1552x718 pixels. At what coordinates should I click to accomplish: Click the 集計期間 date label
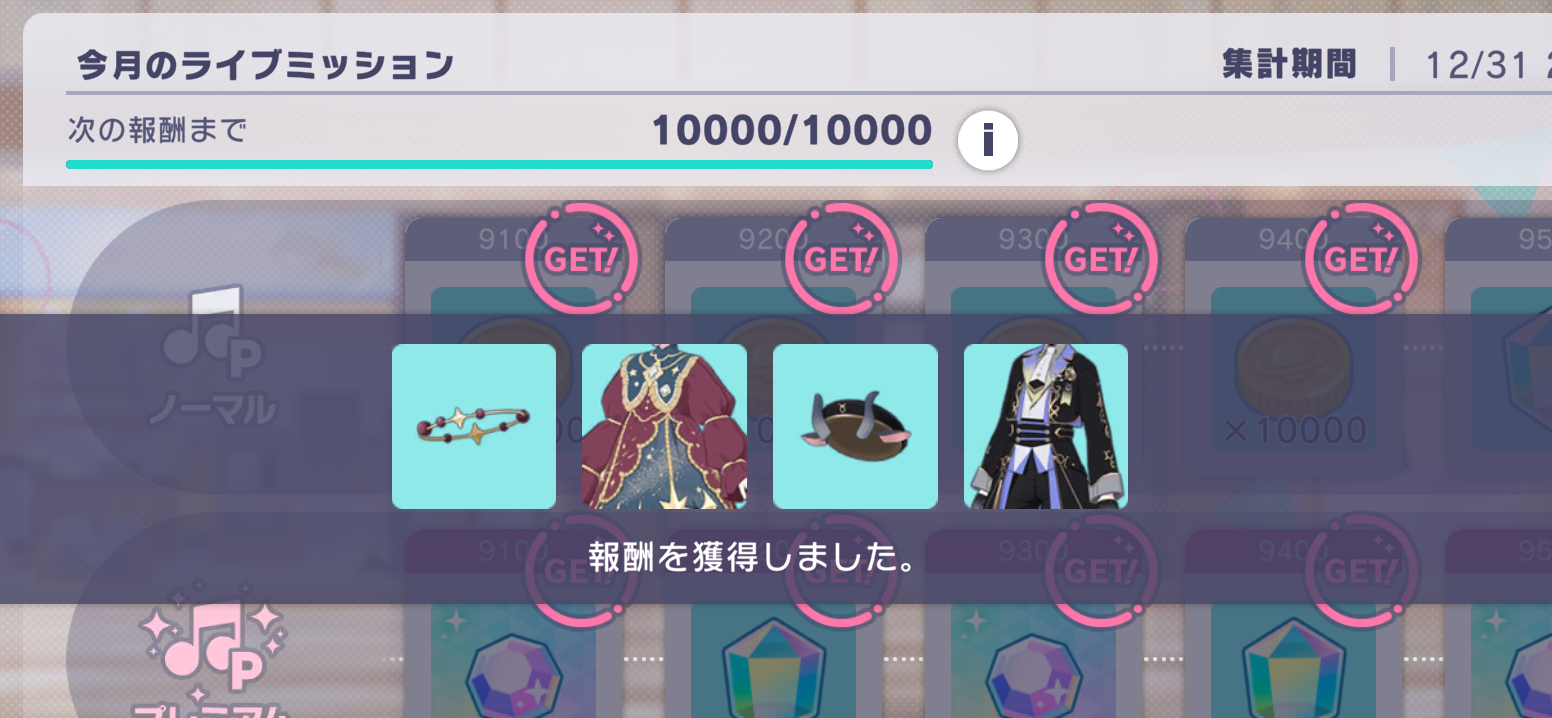(1289, 66)
